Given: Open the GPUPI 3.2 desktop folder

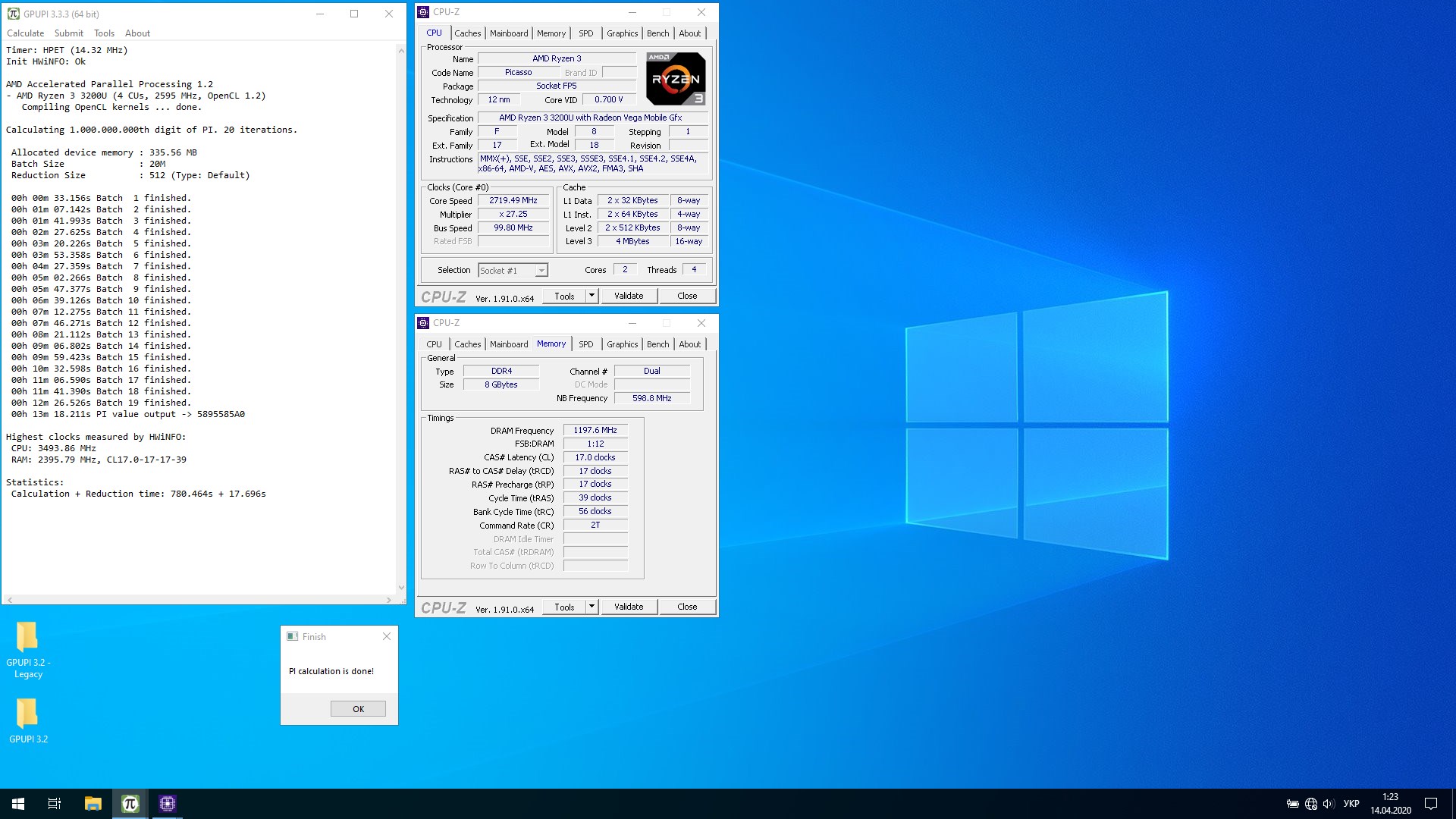Looking at the screenshot, I should (28, 720).
